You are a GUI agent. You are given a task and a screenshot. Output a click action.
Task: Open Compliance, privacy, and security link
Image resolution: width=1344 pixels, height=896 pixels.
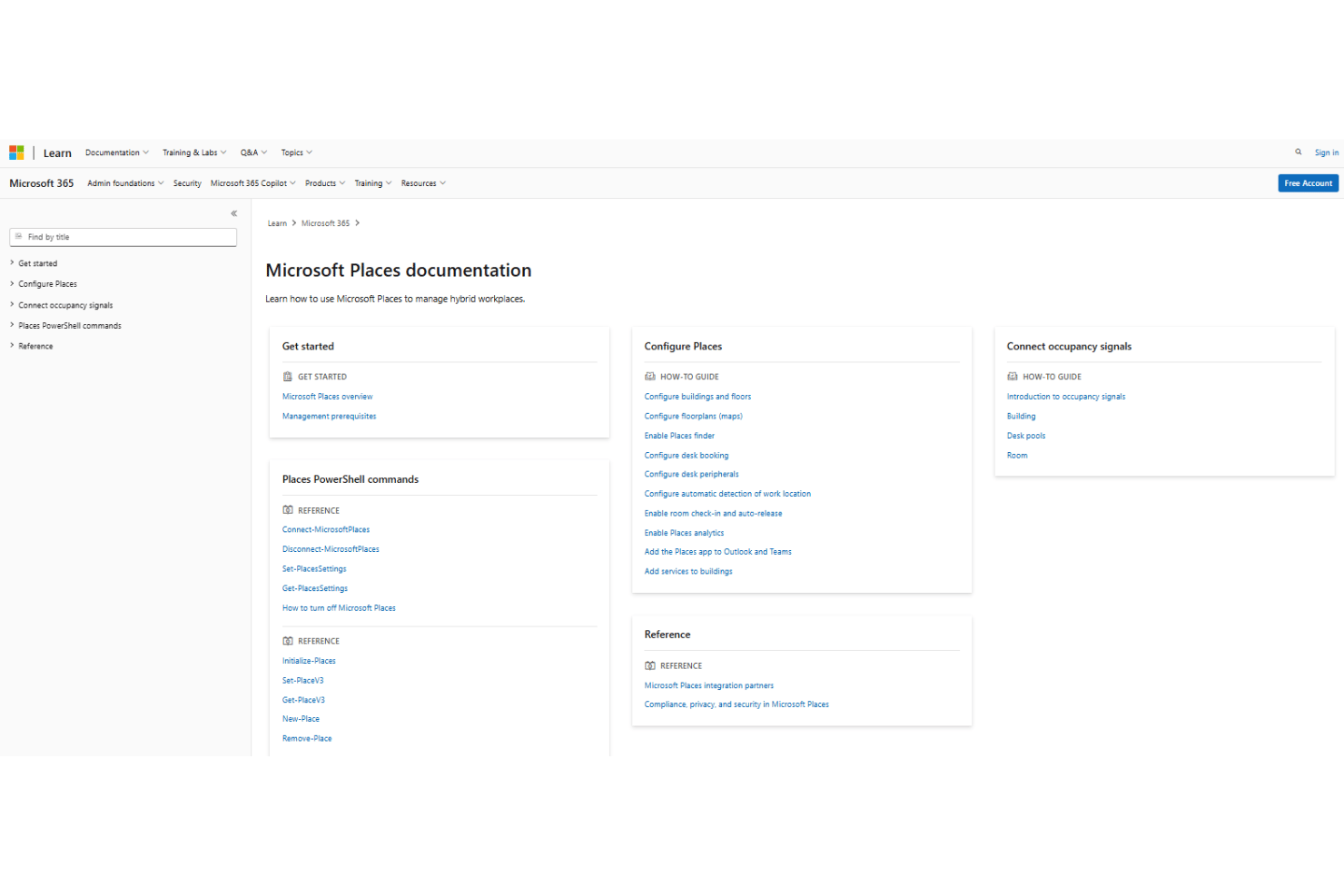pyautogui.click(x=736, y=704)
